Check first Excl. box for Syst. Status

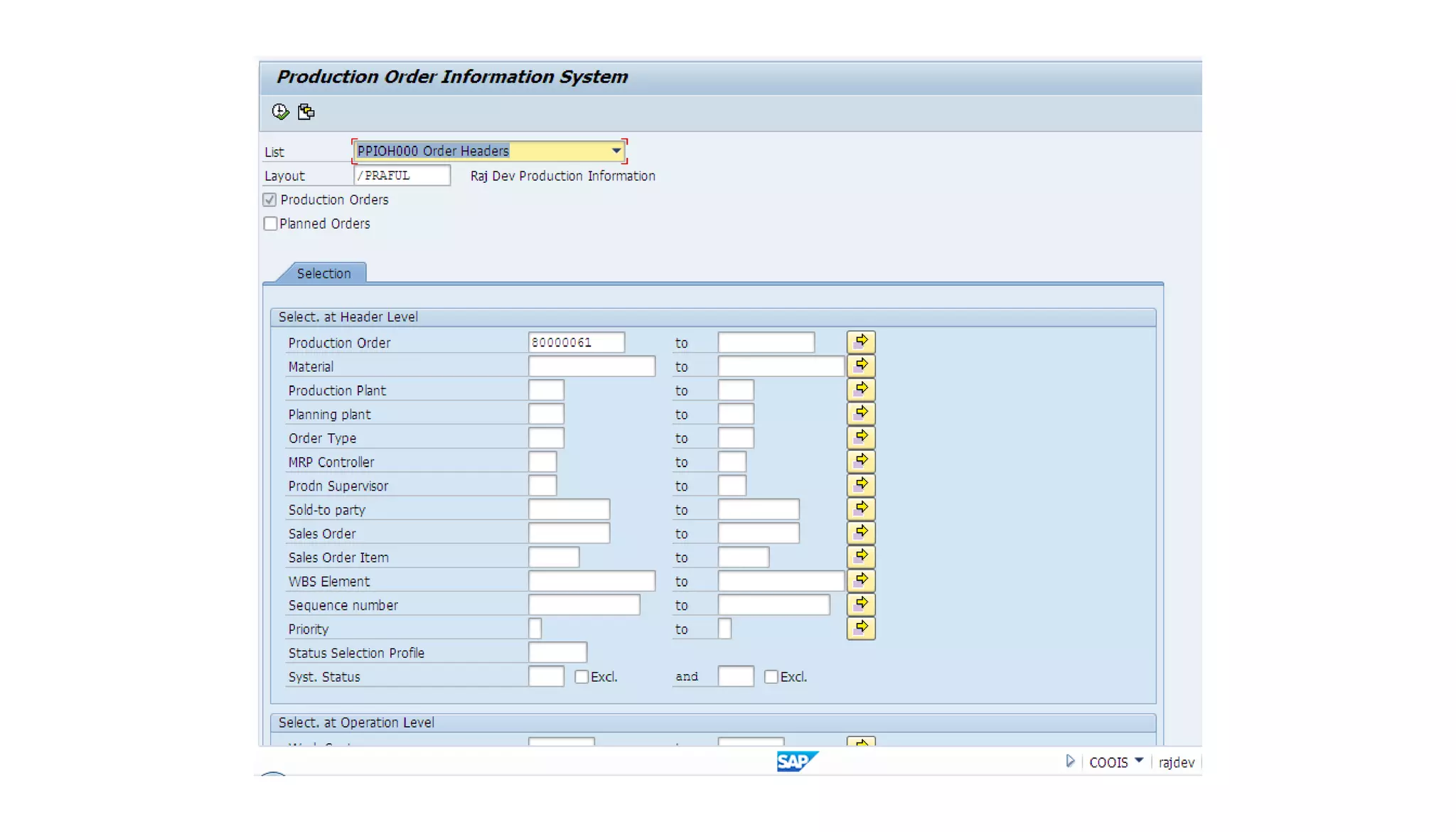(x=582, y=677)
